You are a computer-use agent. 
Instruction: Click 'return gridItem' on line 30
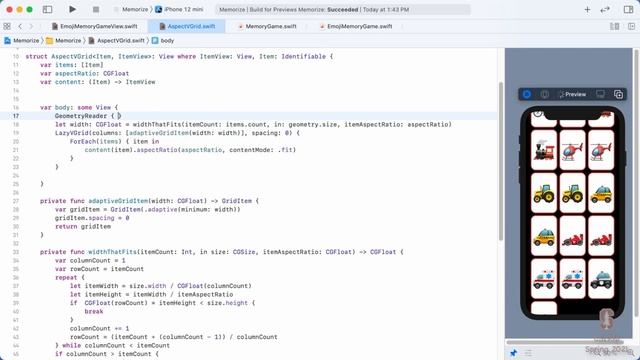[83, 226]
